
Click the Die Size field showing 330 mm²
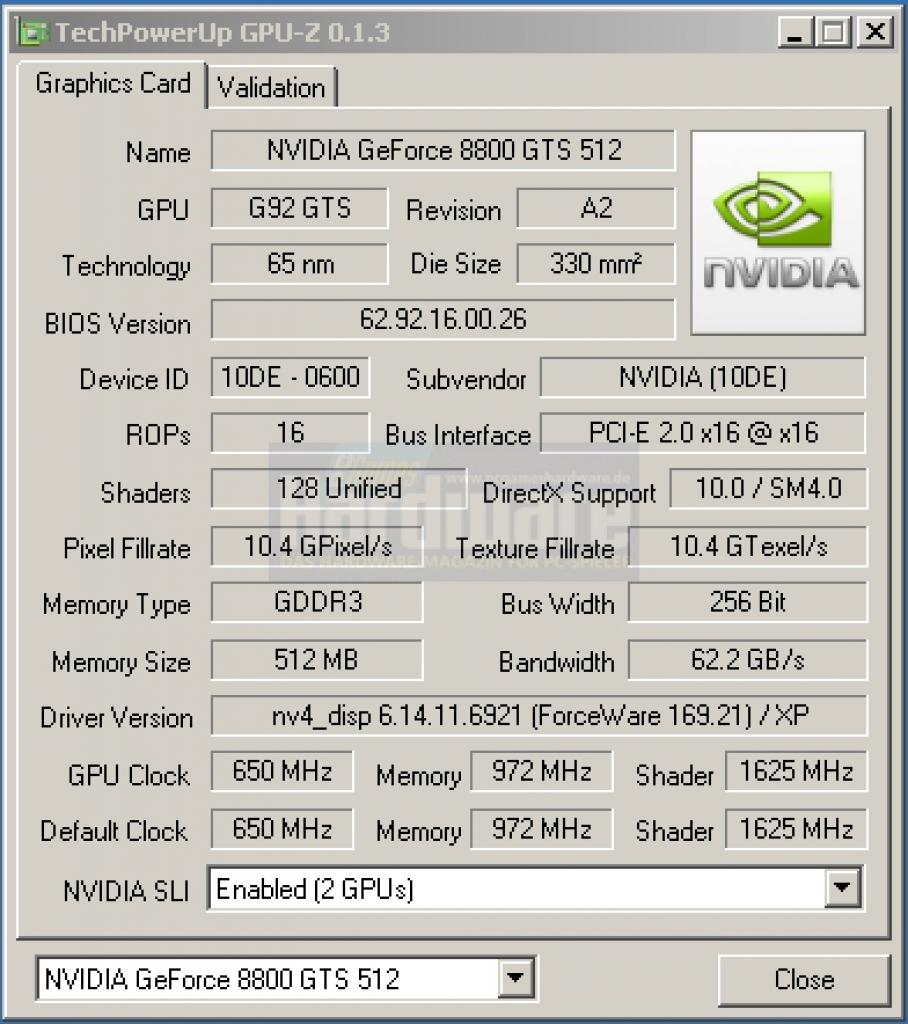pyautogui.click(x=596, y=264)
